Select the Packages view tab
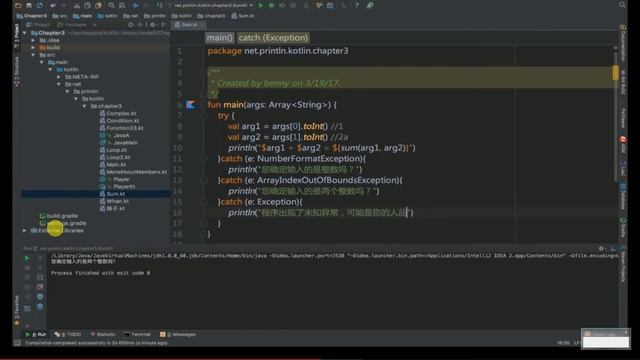 [x=72, y=24]
